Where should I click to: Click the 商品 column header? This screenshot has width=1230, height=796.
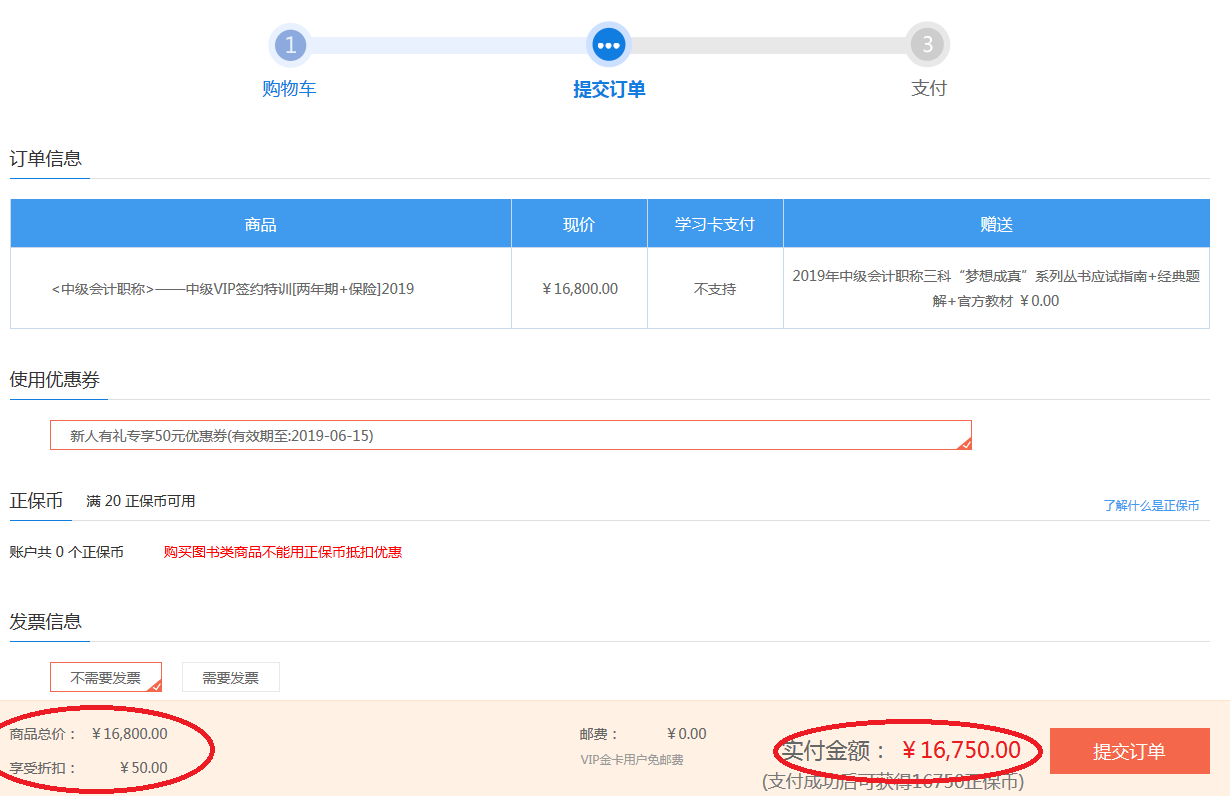[x=260, y=224]
